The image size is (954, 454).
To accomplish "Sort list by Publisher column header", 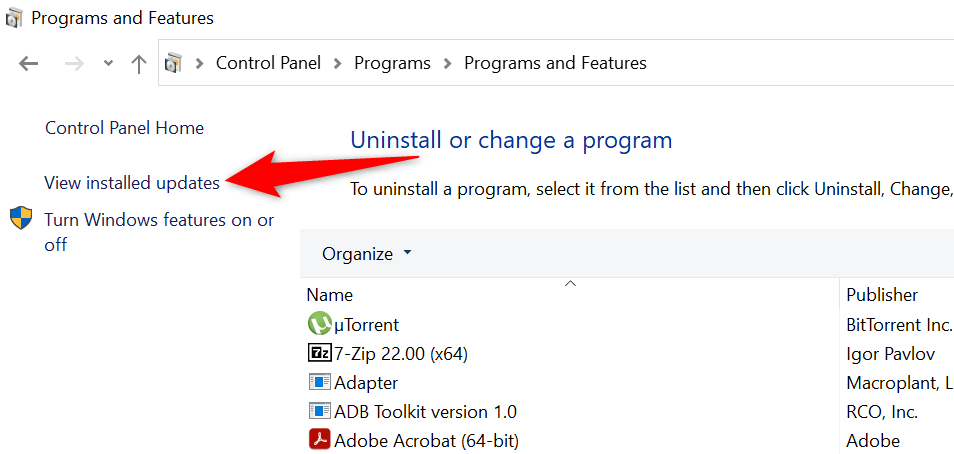I will (x=881, y=295).
